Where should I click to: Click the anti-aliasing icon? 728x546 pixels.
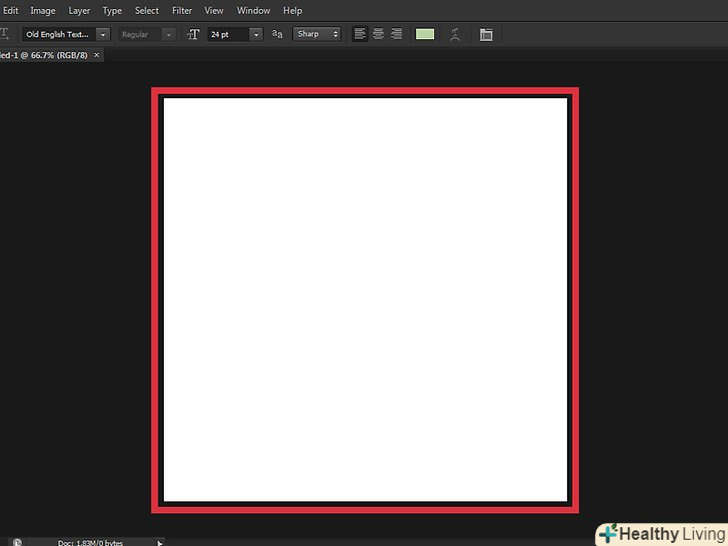click(277, 34)
